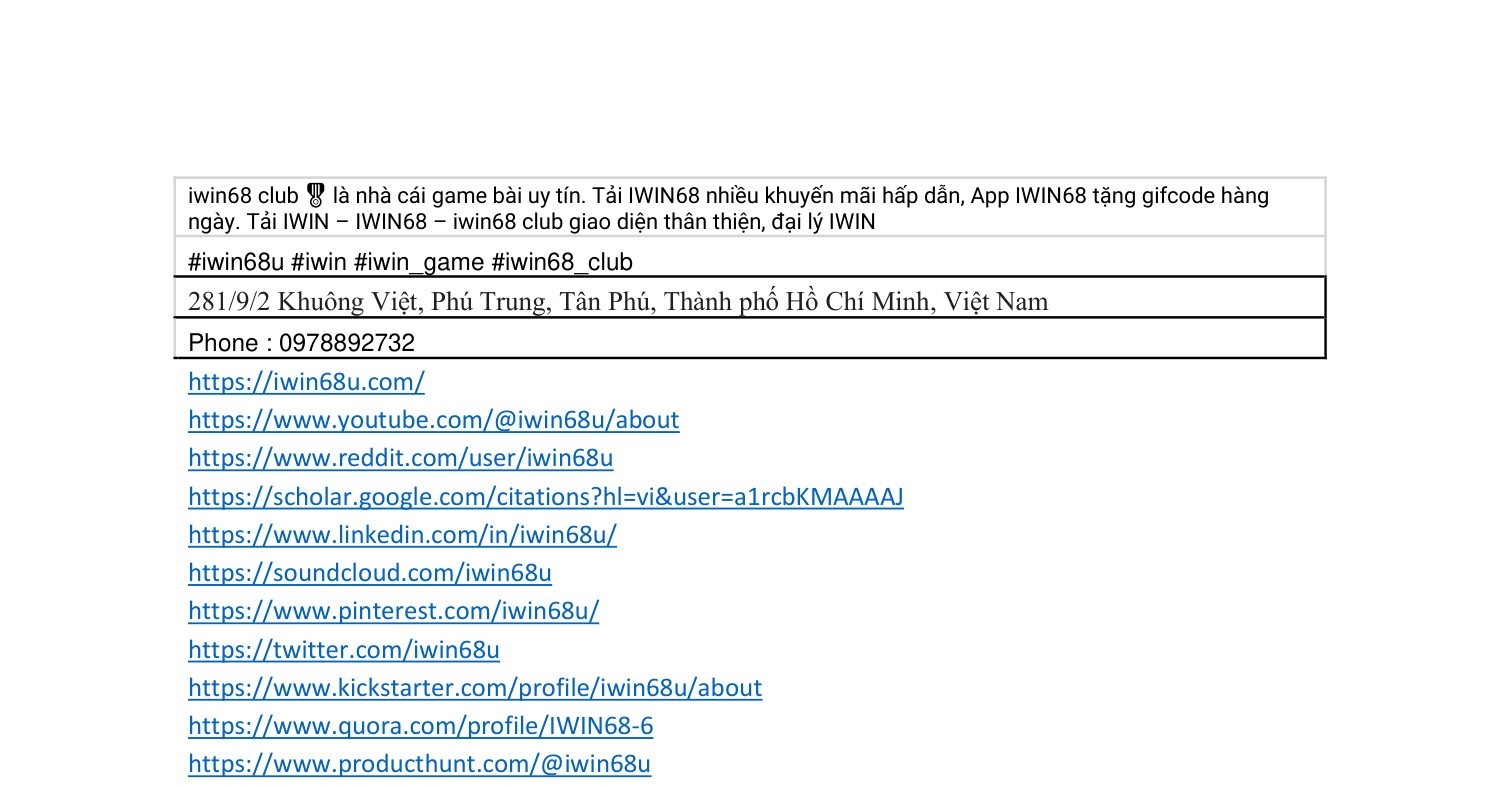
Task: Click the Quora IWIN68-6 profile link
Action: [420, 726]
